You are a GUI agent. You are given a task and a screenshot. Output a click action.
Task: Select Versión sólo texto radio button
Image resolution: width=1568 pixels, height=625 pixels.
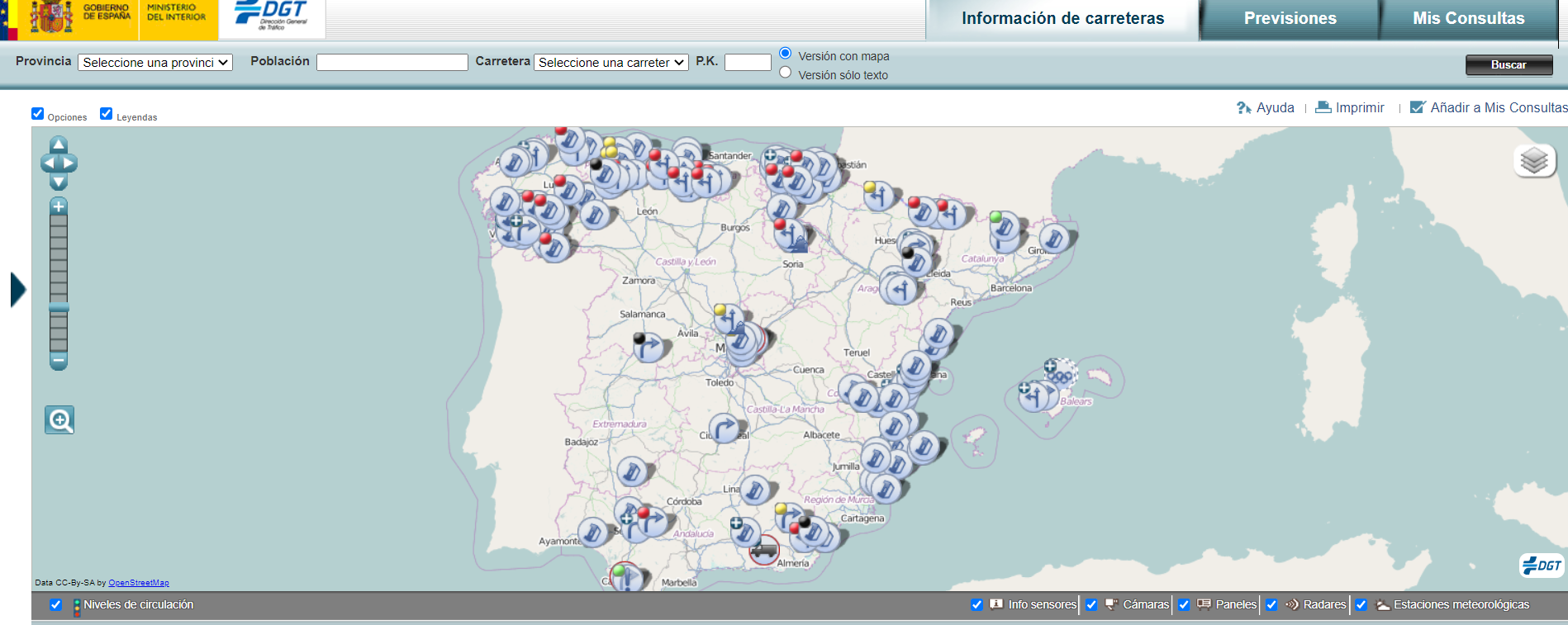(x=786, y=73)
